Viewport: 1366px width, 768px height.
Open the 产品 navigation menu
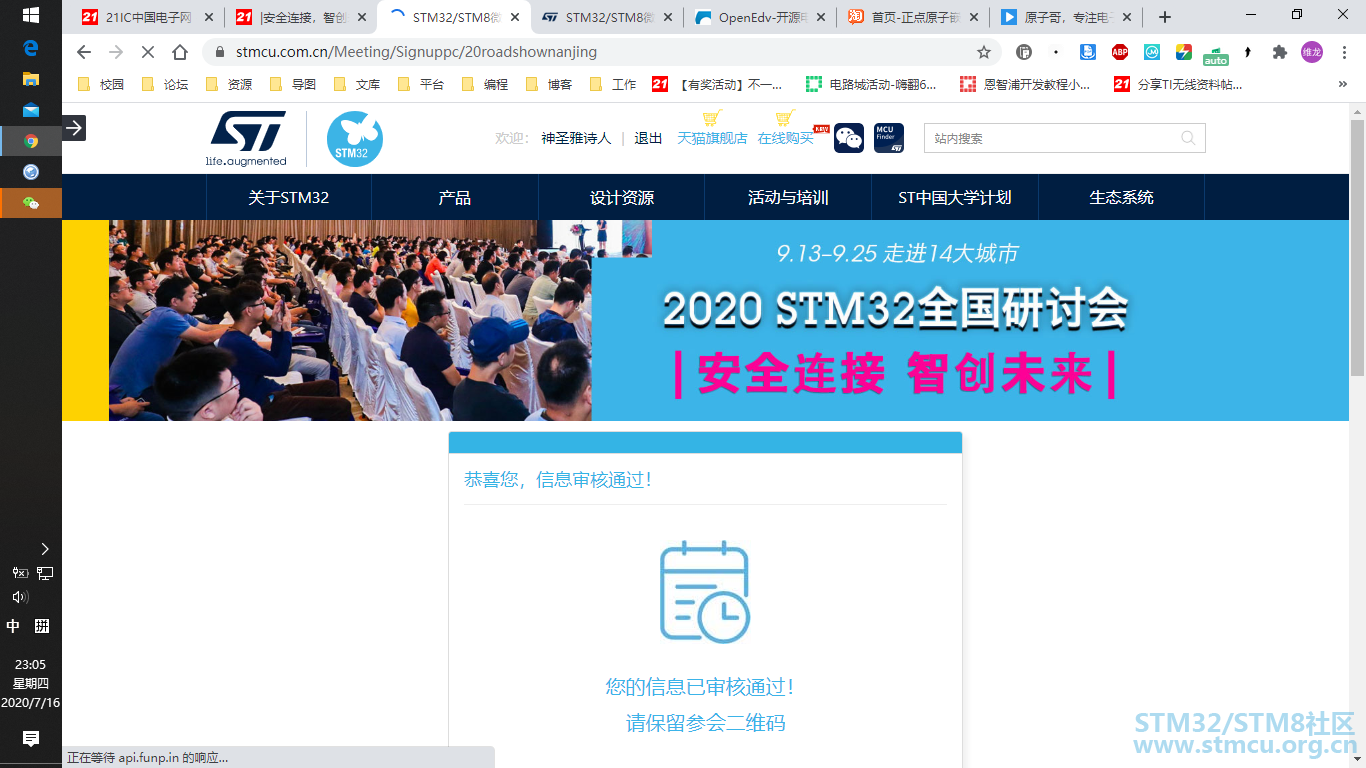455,197
